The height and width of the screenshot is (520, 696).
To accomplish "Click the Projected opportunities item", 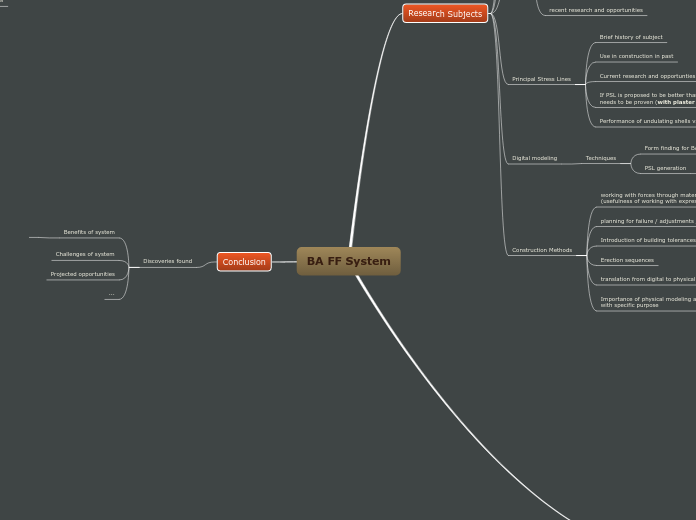I will click(83, 274).
